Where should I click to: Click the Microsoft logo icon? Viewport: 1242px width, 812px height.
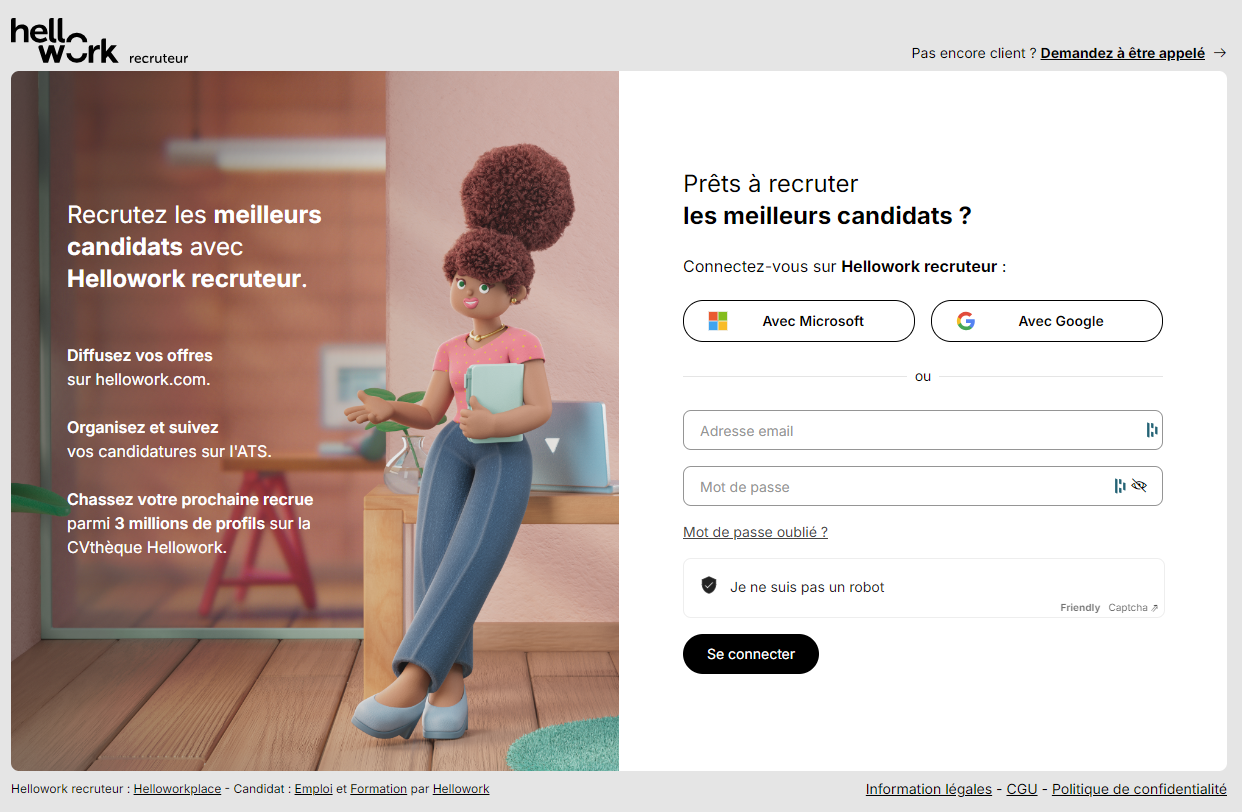click(718, 321)
